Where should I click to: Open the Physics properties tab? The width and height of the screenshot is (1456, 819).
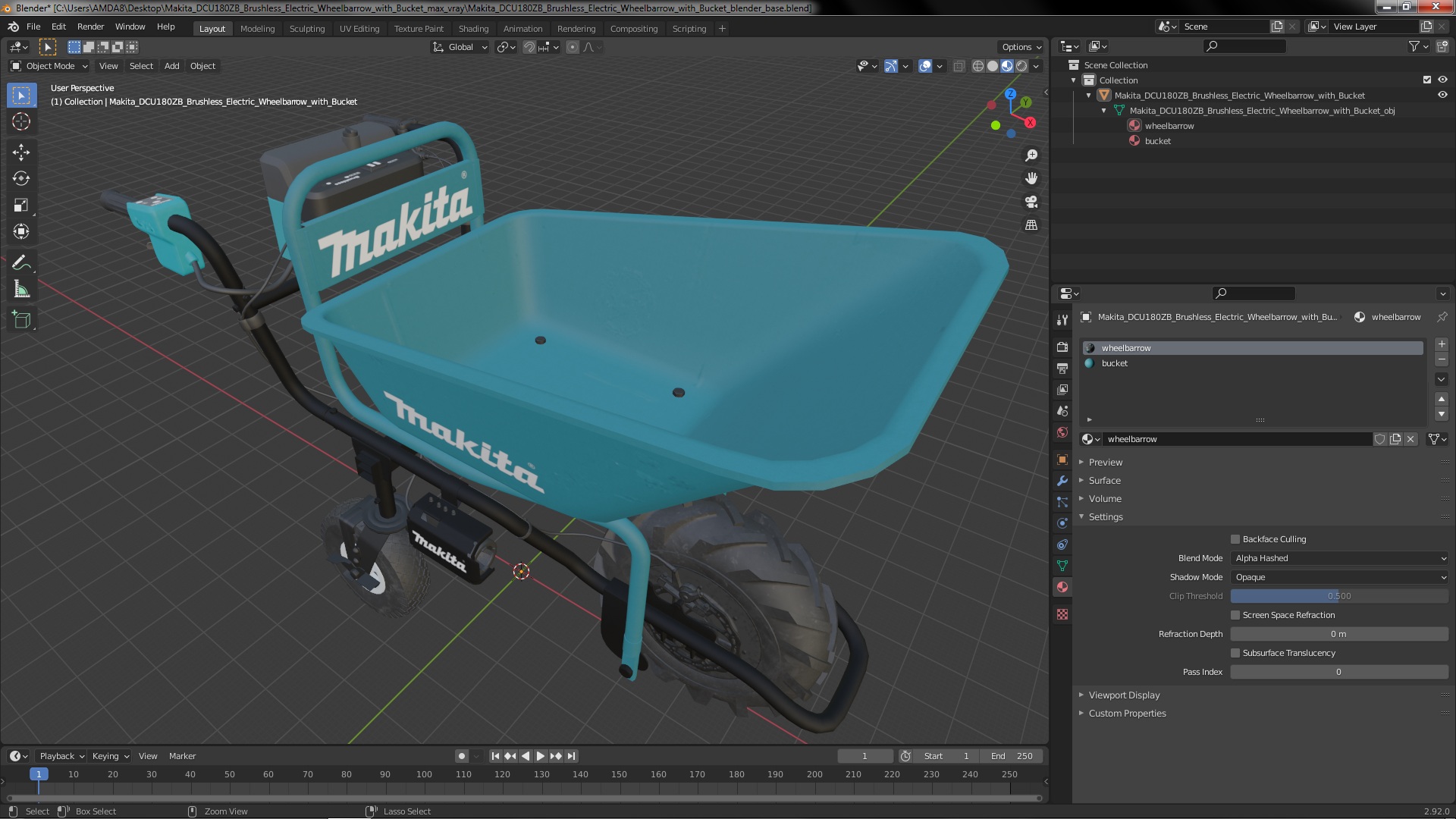[x=1062, y=523]
